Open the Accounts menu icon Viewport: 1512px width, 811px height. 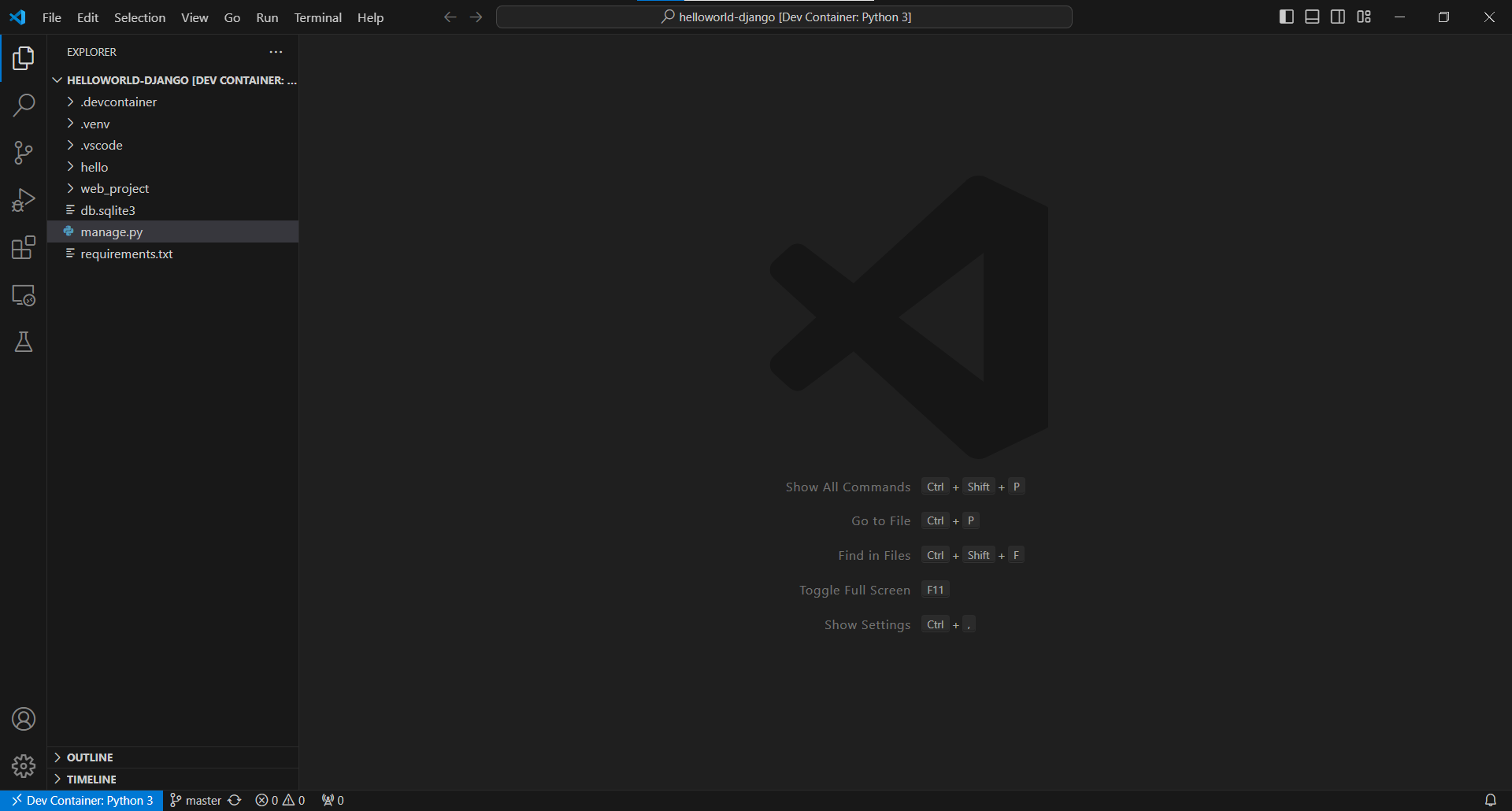point(24,719)
